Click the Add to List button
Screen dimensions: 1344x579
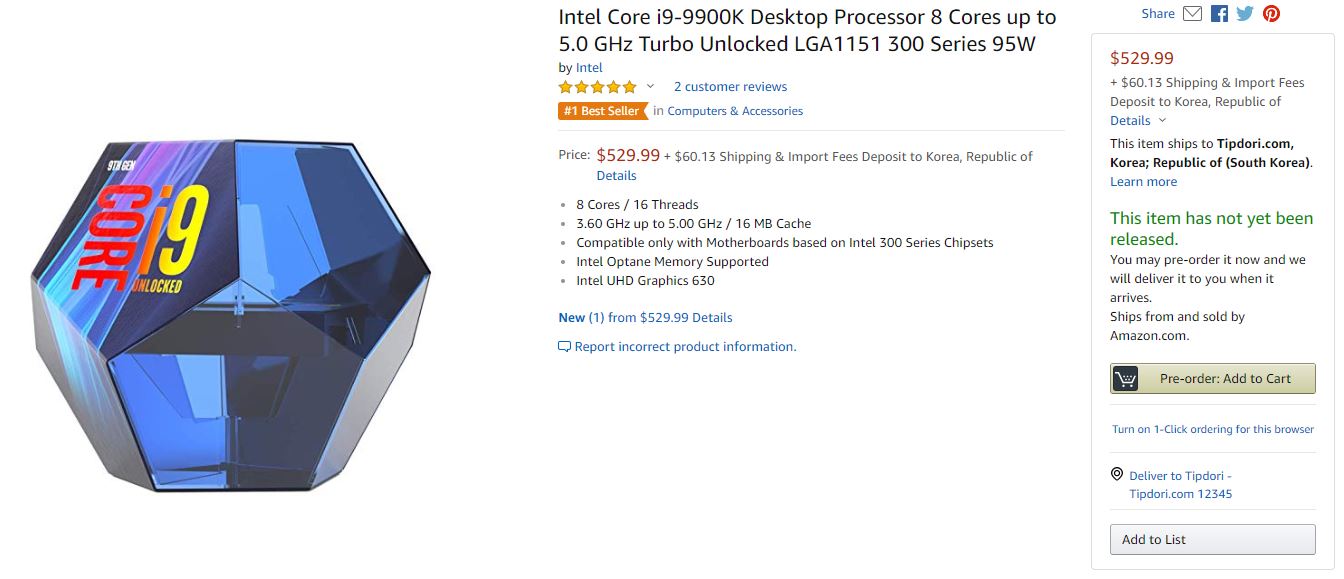[x=1212, y=539]
